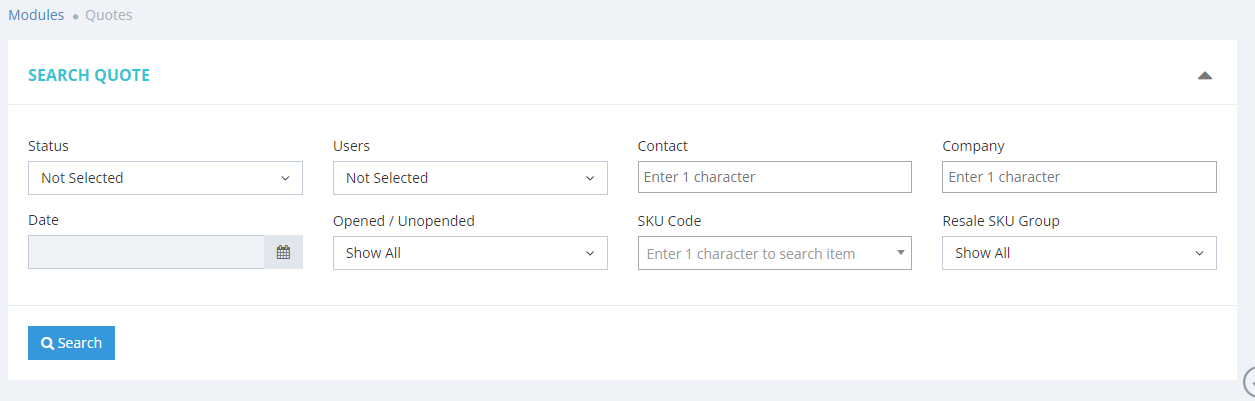Screen dimensions: 1255x401
Task: Go to Modules via breadcrumb
Action: (36, 15)
